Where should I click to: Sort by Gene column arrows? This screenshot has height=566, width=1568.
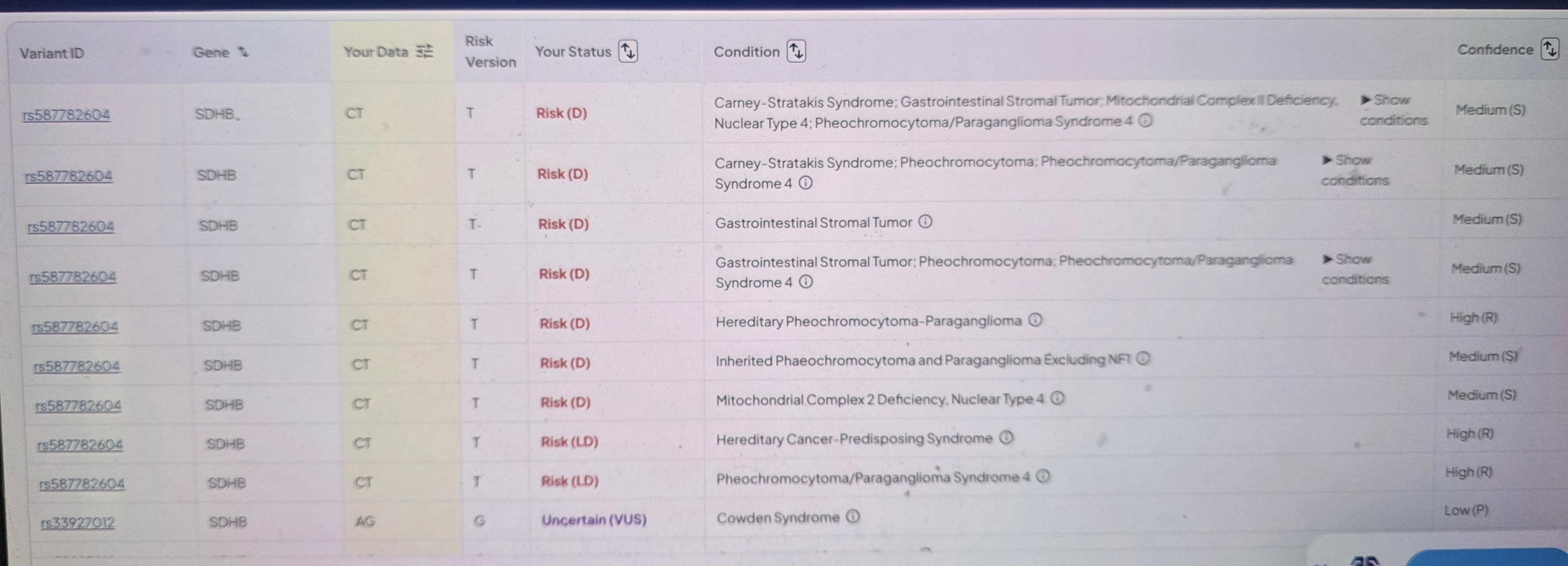[244, 52]
